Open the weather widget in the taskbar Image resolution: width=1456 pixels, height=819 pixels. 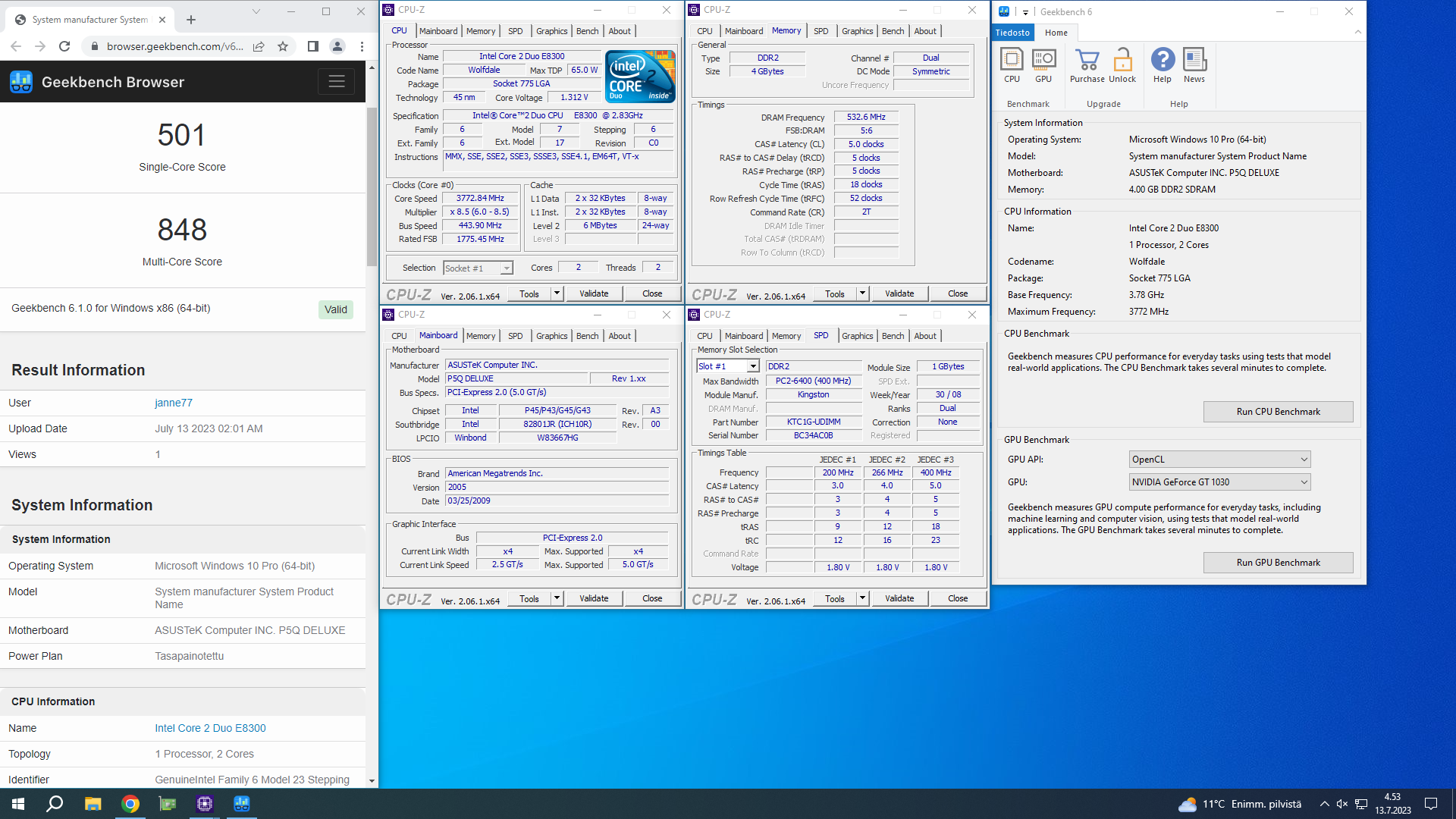coord(1239,804)
